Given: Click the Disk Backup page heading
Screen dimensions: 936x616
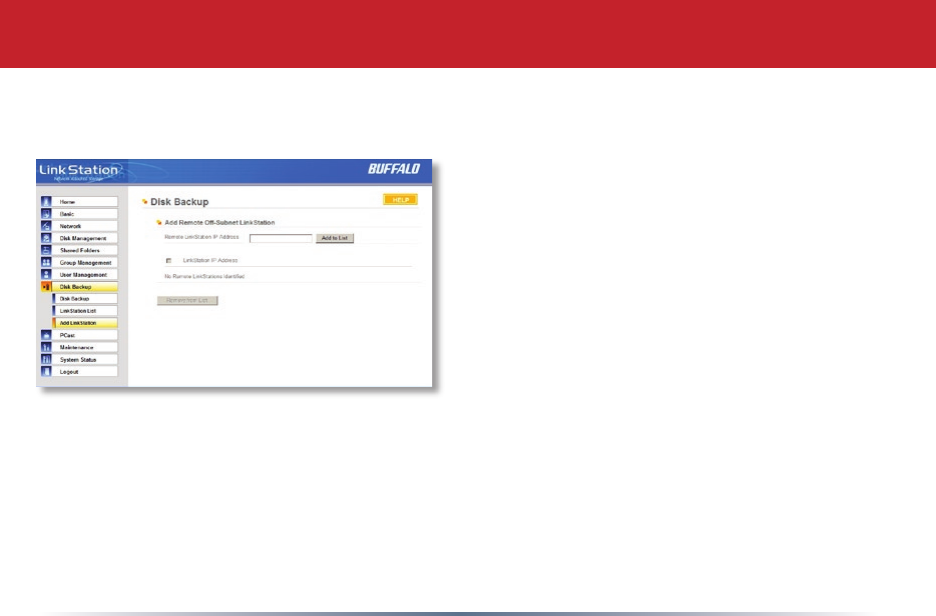Looking at the screenshot, I should (x=179, y=202).
